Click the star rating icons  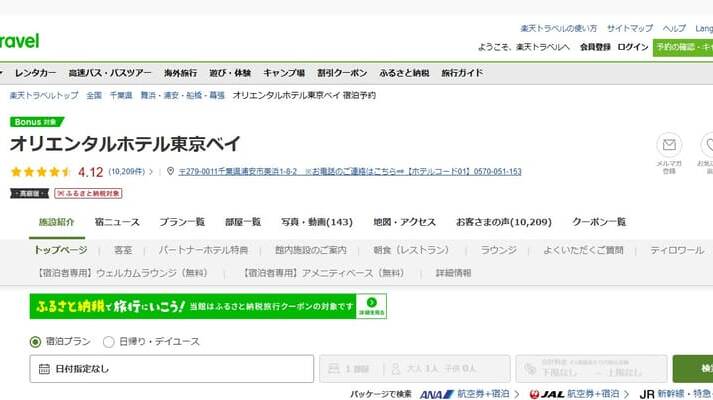pos(41,172)
